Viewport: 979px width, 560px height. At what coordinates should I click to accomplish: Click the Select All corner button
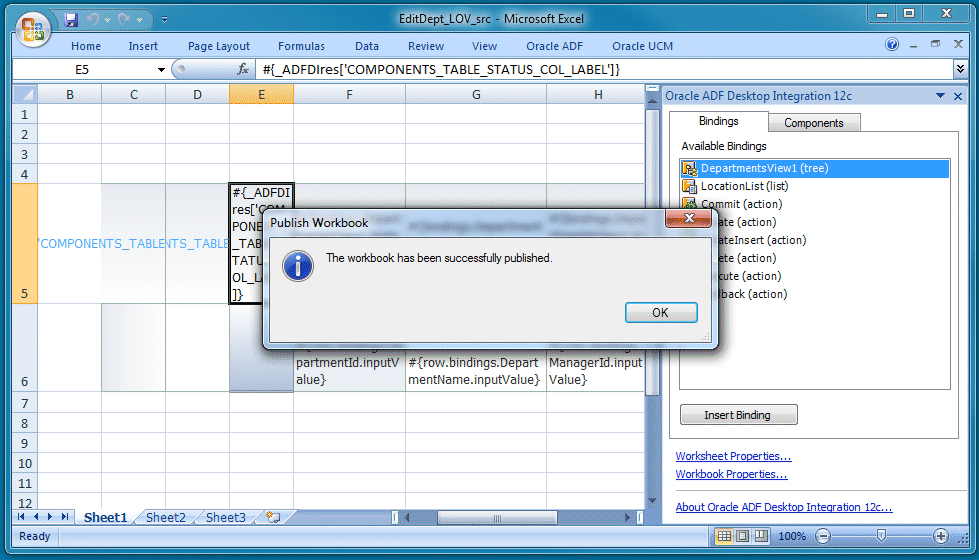tap(25, 95)
